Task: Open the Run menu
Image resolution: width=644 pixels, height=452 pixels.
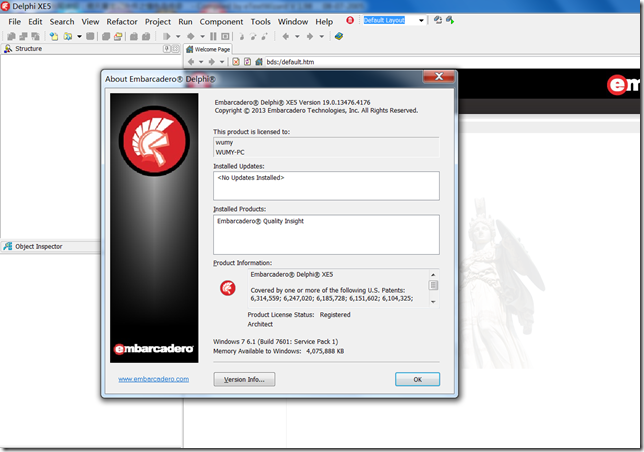Action: pos(185,22)
